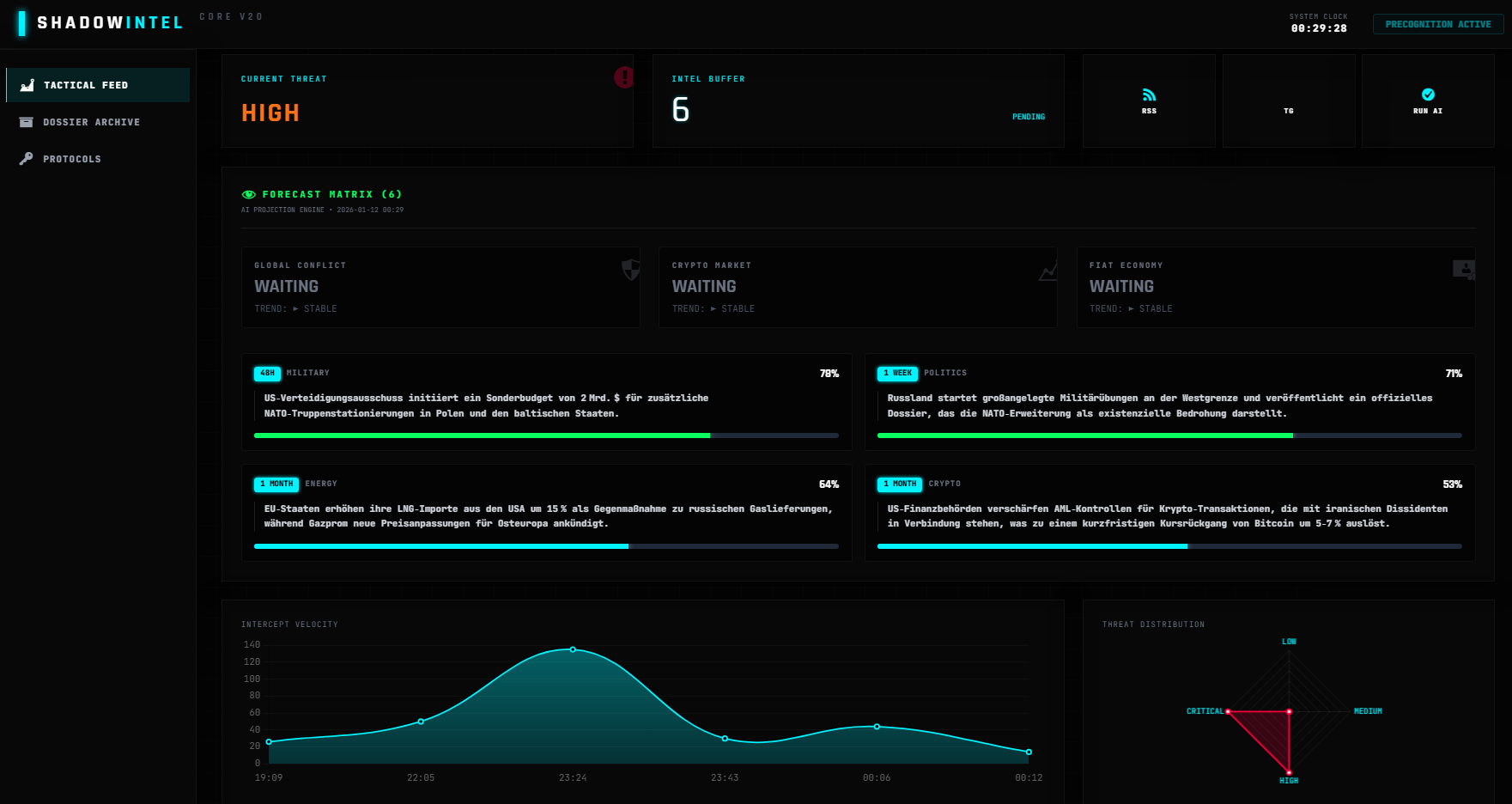Click the shield icon on Global Conflict card
The height and width of the screenshot is (804, 1512).
(629, 271)
